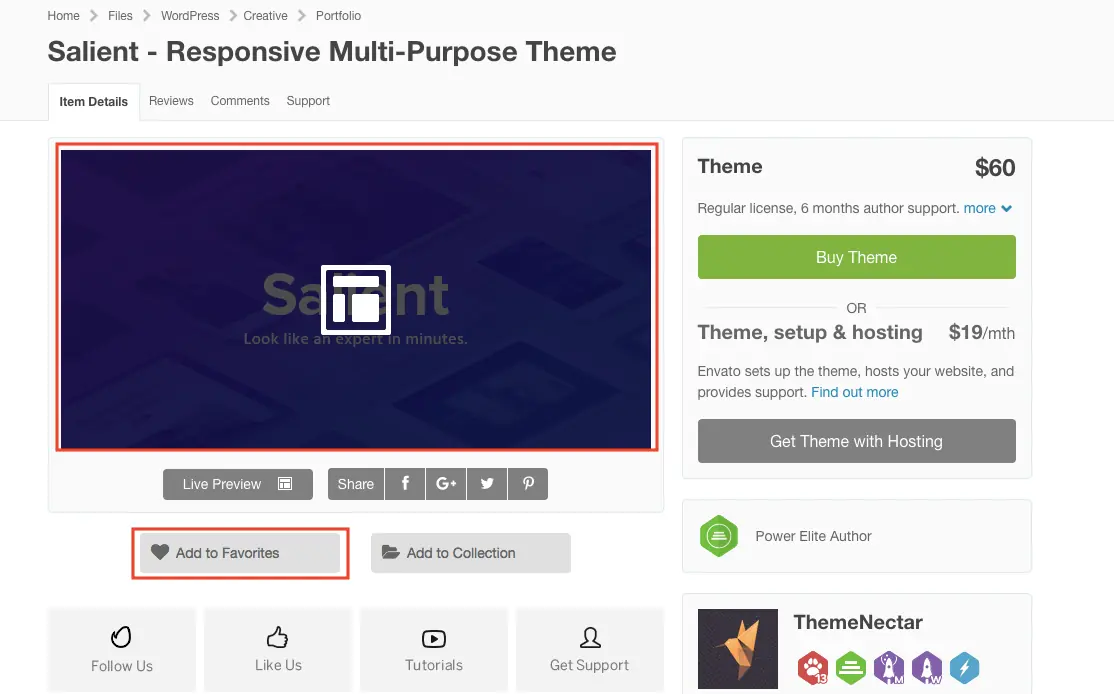Launch the Live Preview button
The image size is (1114, 694).
[x=238, y=484]
